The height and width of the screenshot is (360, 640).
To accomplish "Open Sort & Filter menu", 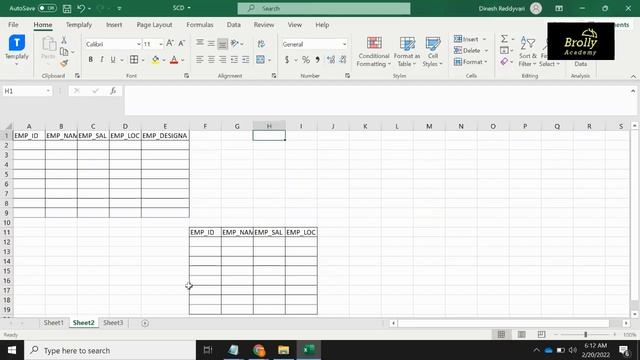I will (527, 51).
